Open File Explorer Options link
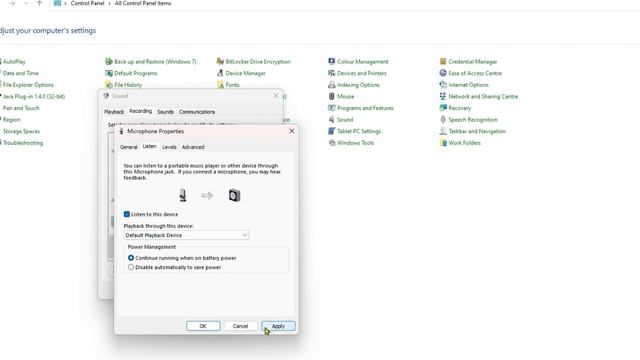640x360 pixels. (28, 85)
